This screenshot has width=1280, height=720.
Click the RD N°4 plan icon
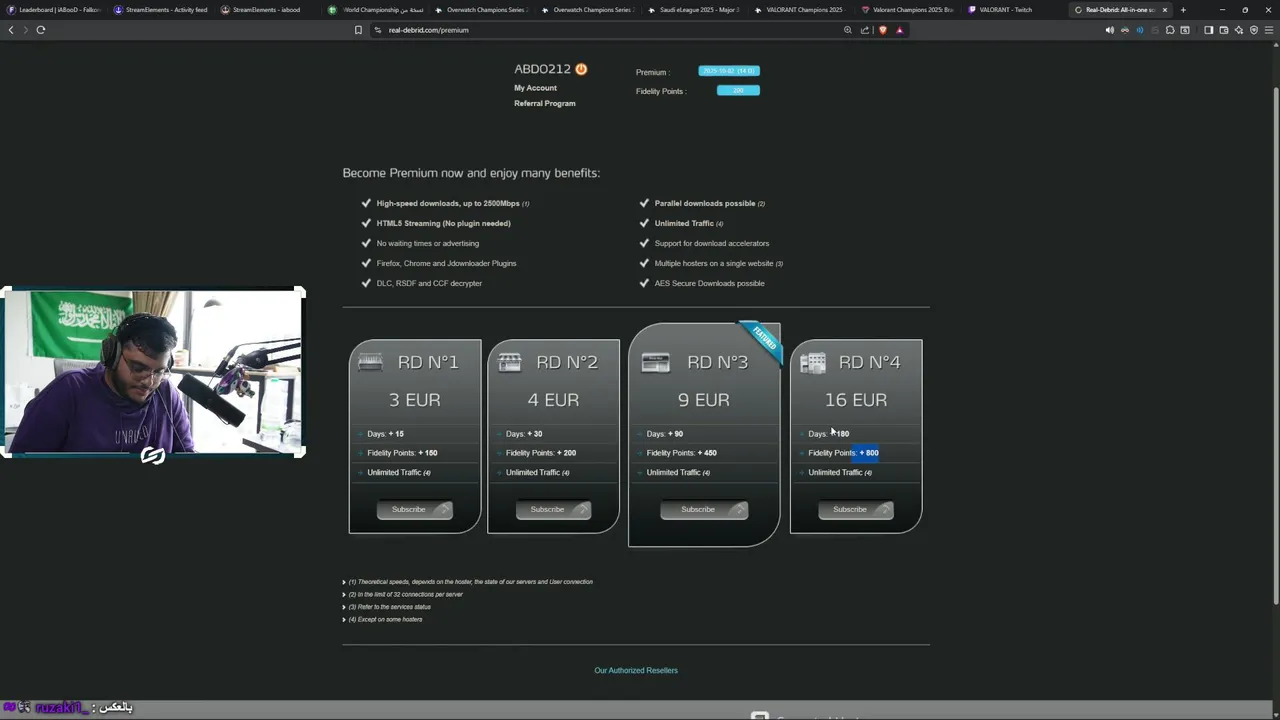point(813,362)
